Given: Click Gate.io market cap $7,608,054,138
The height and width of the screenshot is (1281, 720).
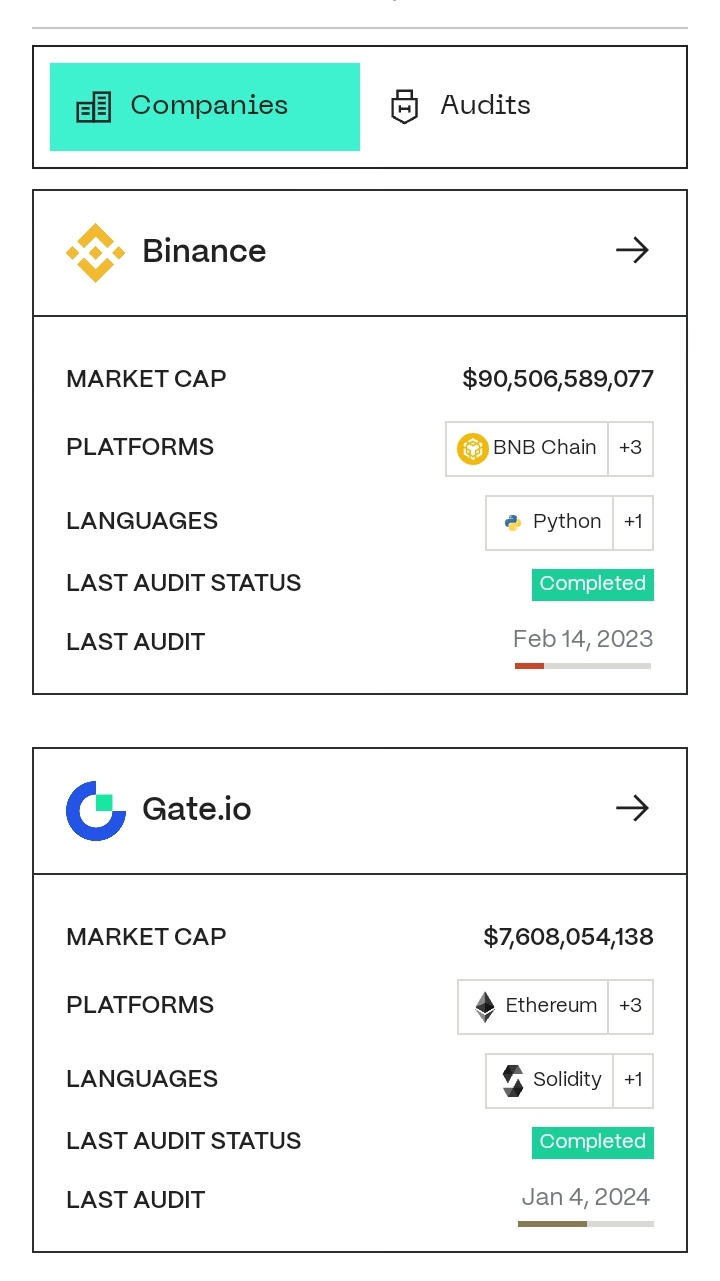Looking at the screenshot, I should (x=568, y=937).
